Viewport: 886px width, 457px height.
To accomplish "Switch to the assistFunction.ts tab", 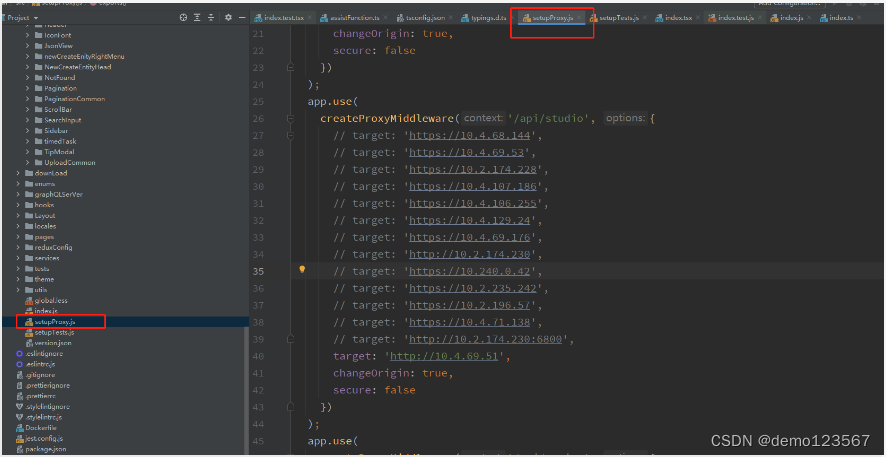I will (354, 18).
